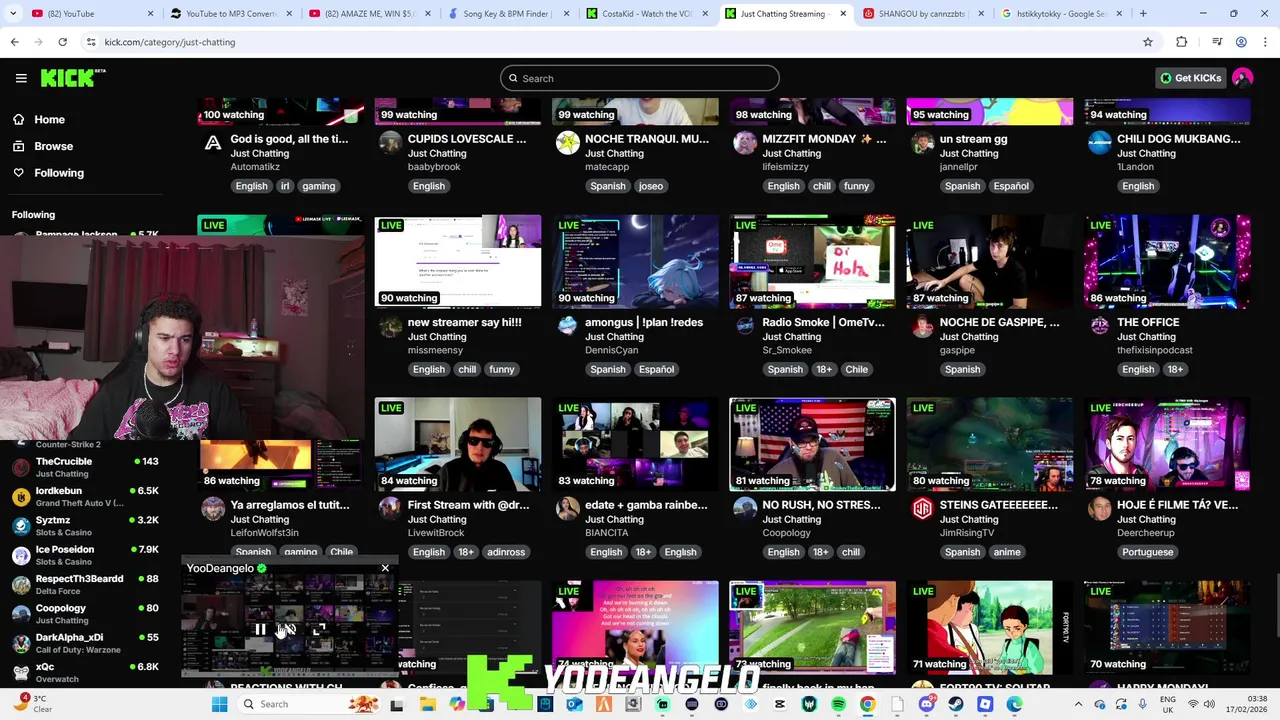
Task: Open DarkAlpha_xDi in the Following list
Action: tap(85, 642)
